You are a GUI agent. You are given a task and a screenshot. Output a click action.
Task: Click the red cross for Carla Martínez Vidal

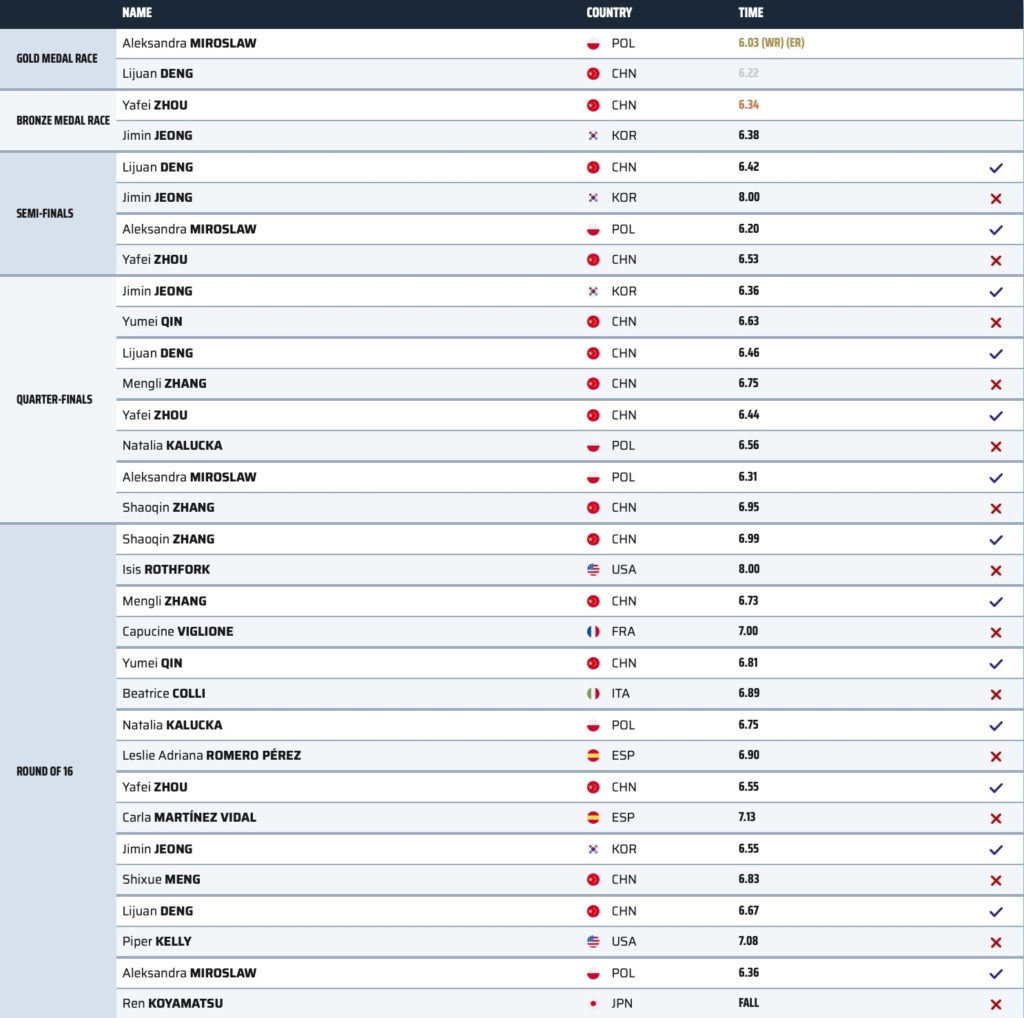point(995,818)
